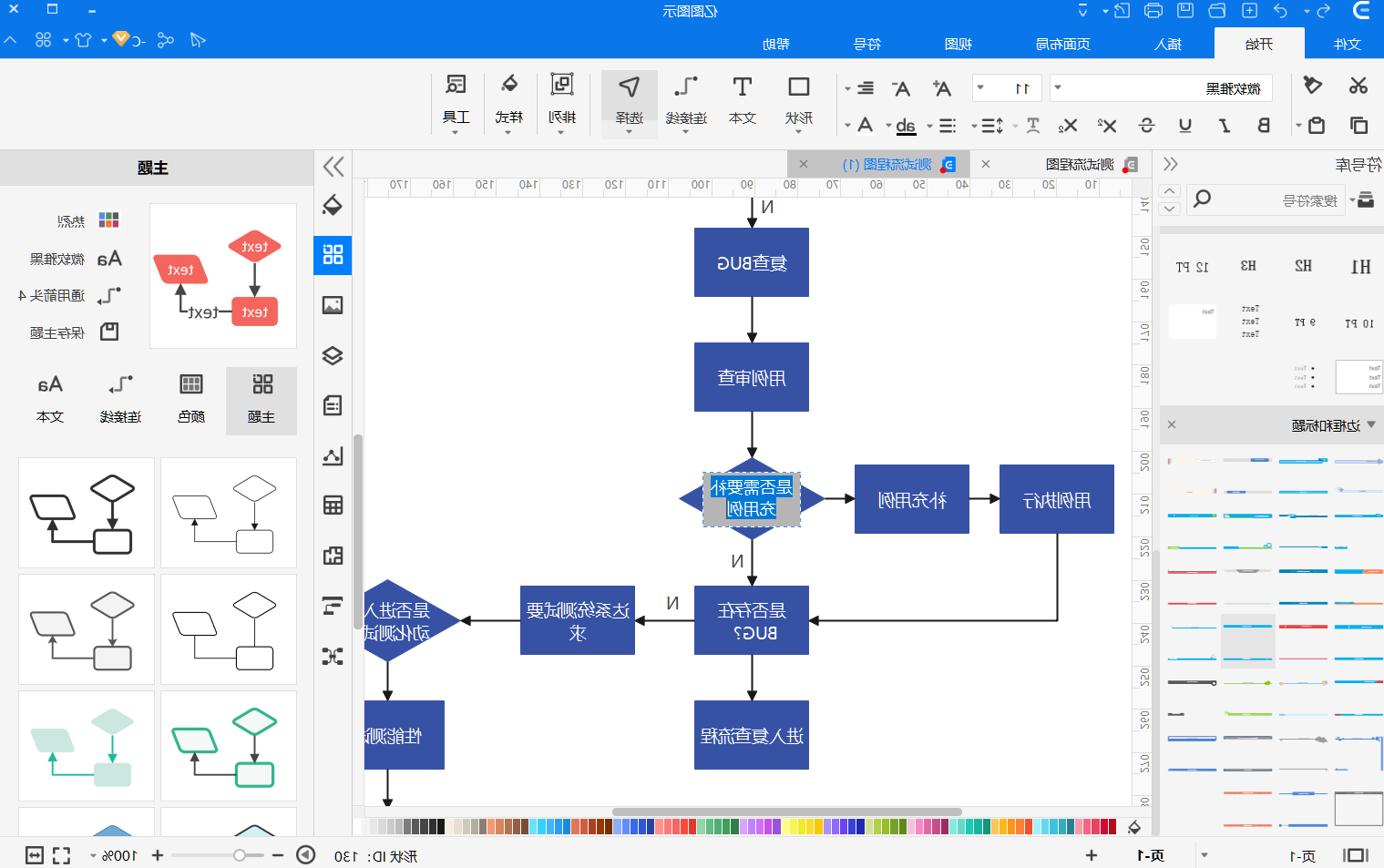Click the open folder icon in title bar
Screen dimensions: 1384x868
[x=1217, y=11]
